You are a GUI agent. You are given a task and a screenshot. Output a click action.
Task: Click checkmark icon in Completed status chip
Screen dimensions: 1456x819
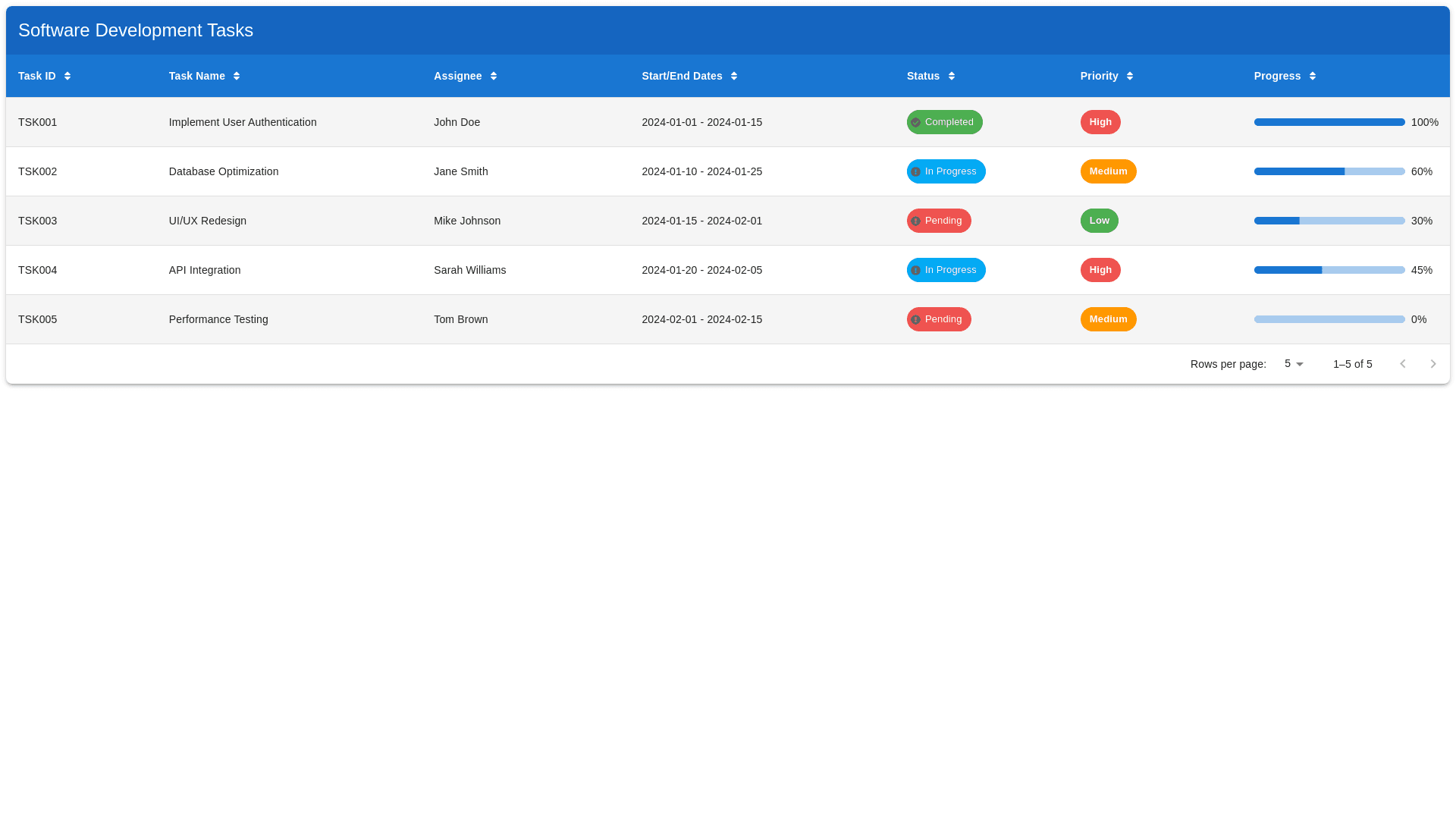point(916,122)
